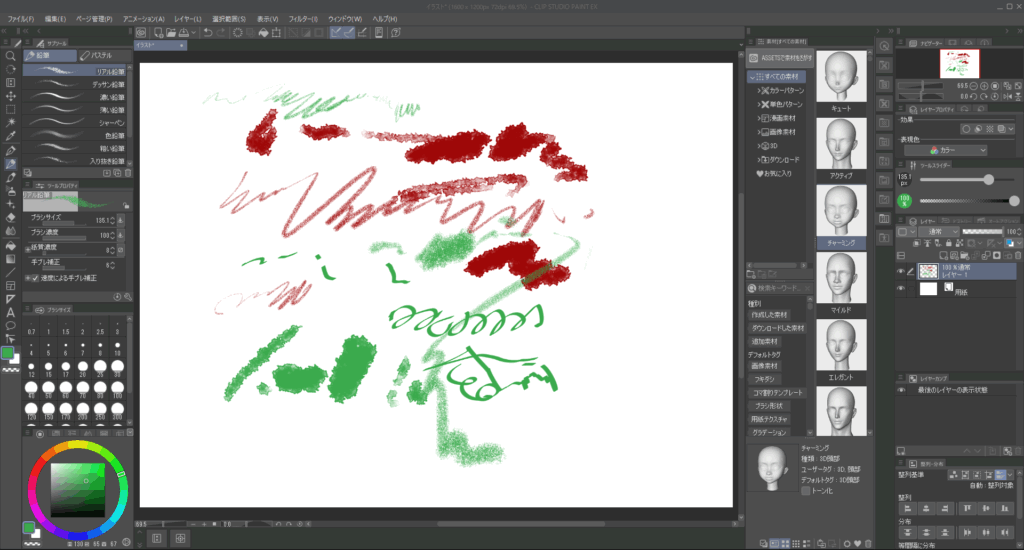This screenshot has width=1024, height=550.
Task: Hide レイヤー 1 using its eye icon
Action: tap(901, 271)
